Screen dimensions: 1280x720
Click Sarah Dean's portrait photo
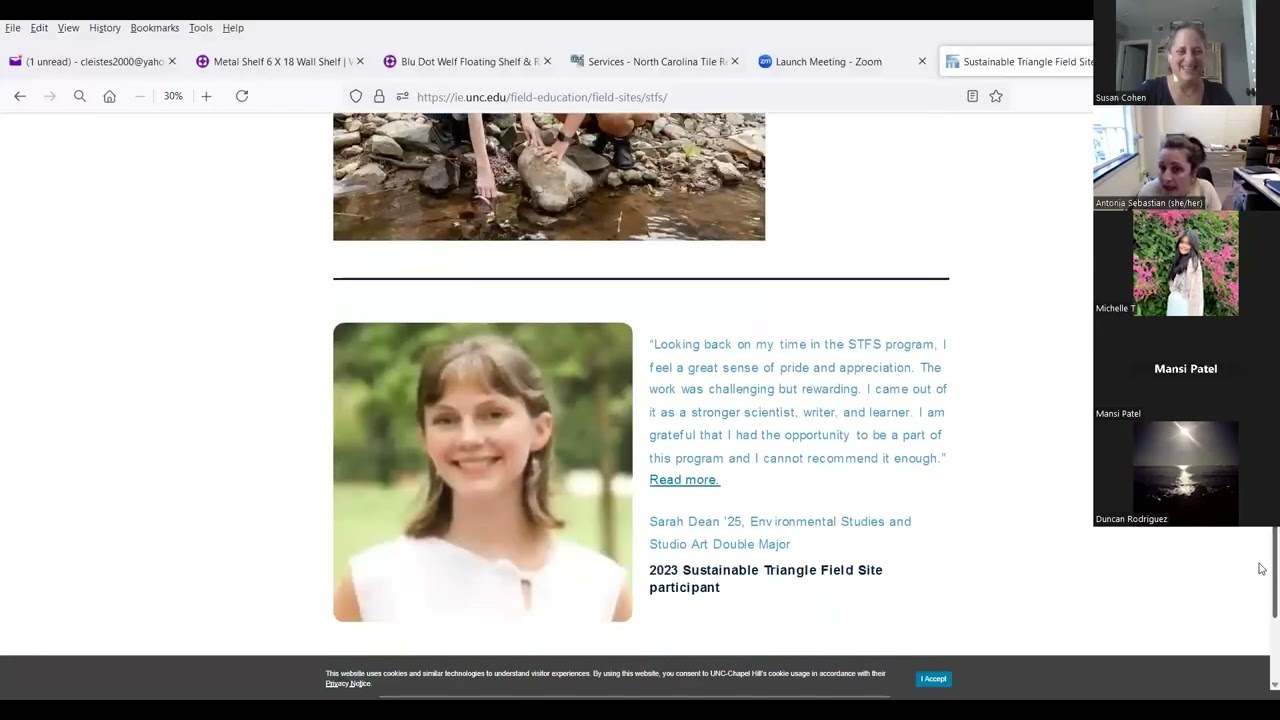coord(483,472)
